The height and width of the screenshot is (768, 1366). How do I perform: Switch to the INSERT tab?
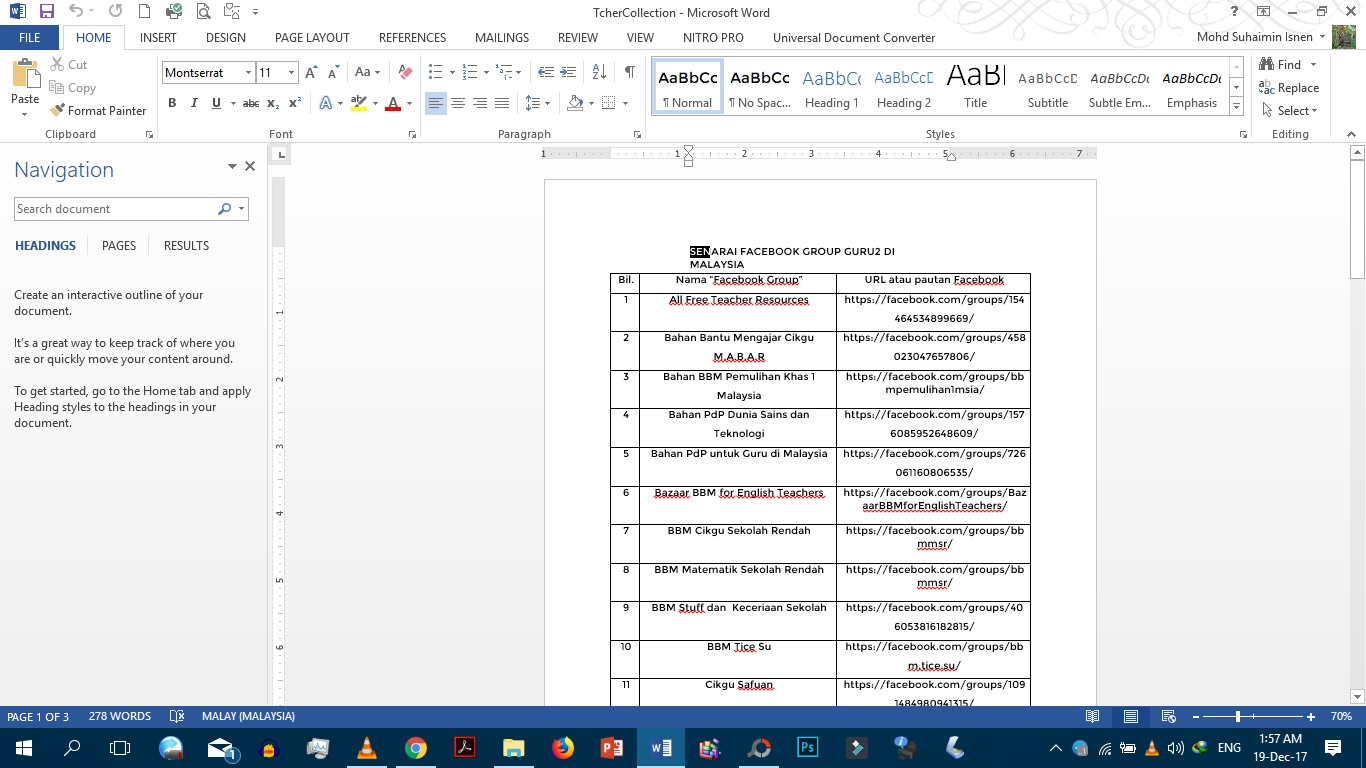[x=158, y=38]
